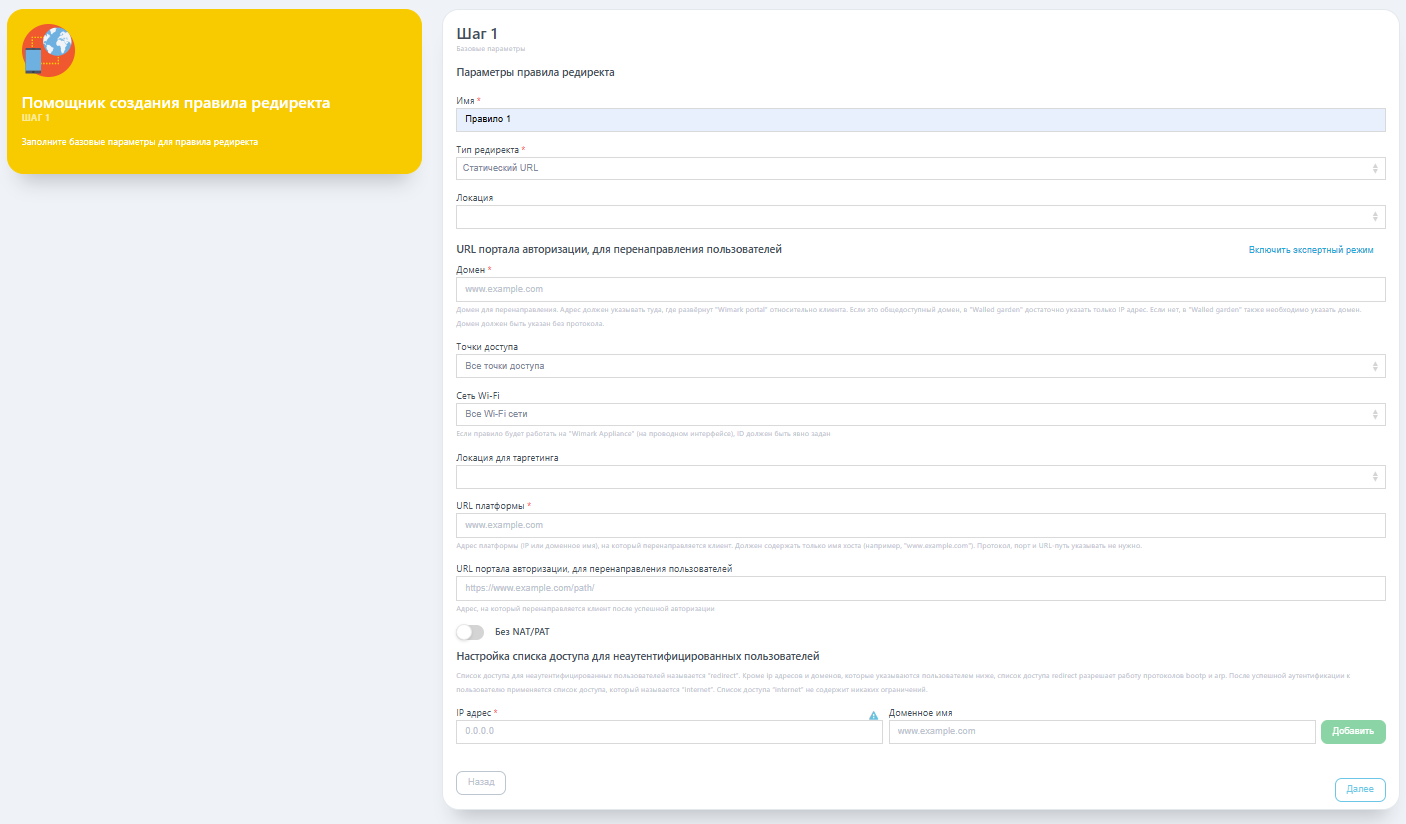Viewport: 1406px width, 824px height.
Task: Click the Домен input field
Action: tap(920, 289)
